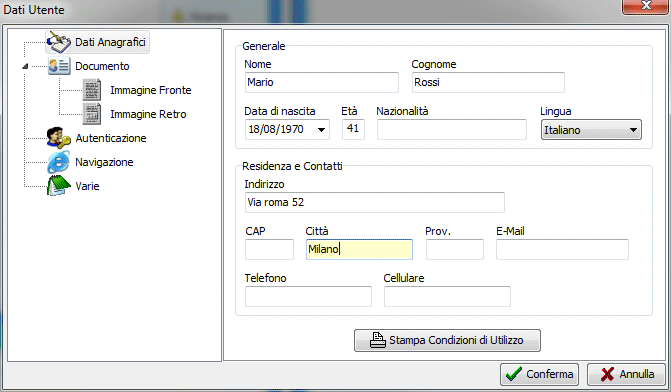Select the Autenticazione tree entry label
Viewport: 671px width, 392px height.
111,138
